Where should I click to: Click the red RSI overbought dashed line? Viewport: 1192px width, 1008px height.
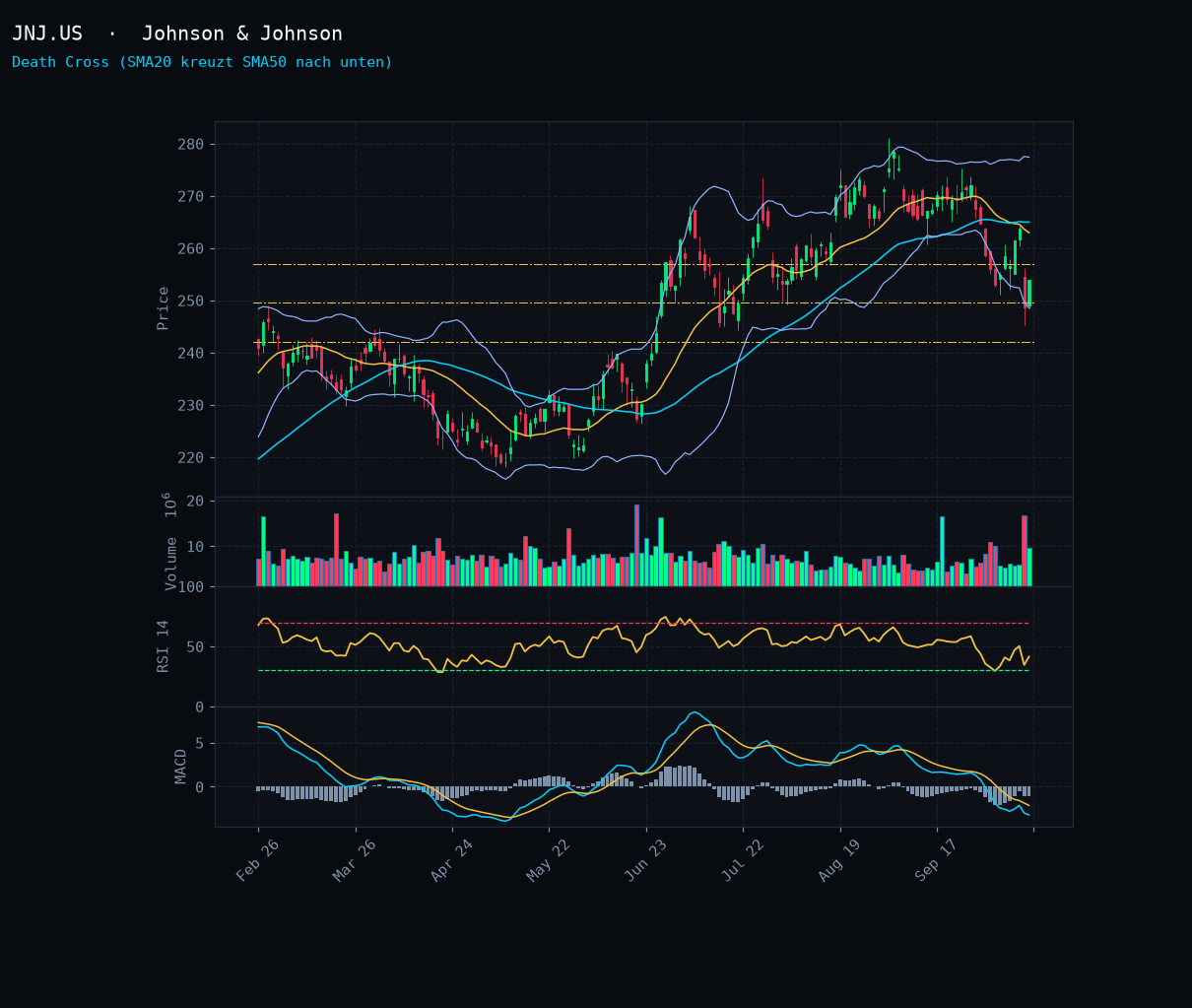pos(643,624)
